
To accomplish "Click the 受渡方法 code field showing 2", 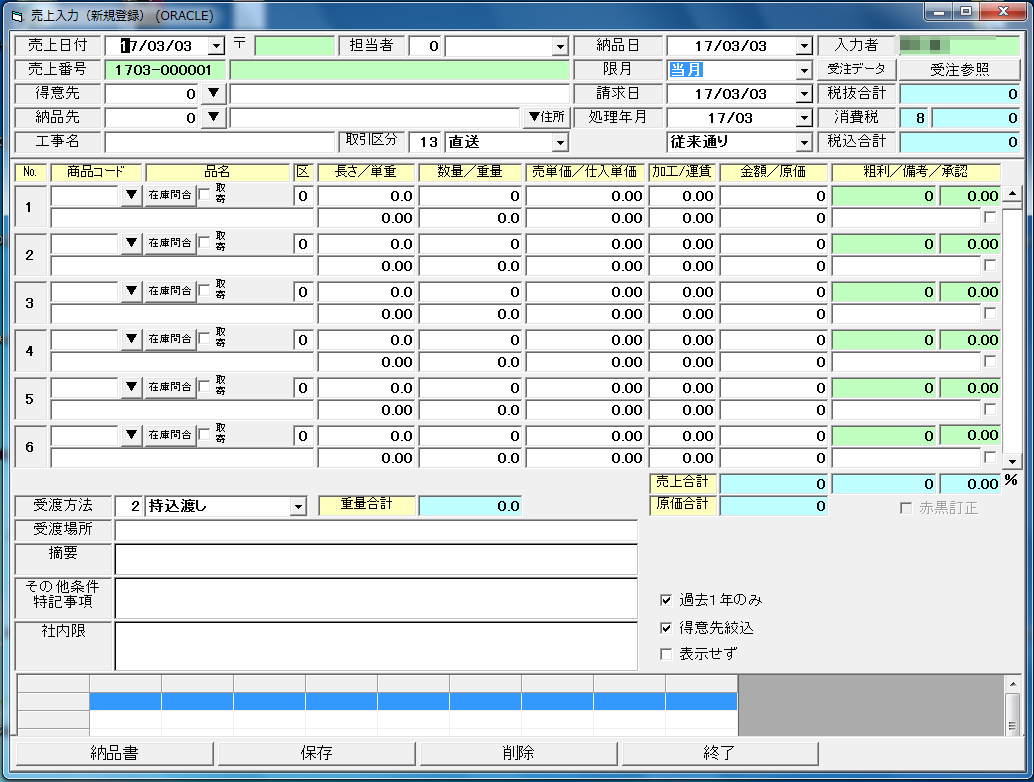I will click(x=129, y=506).
